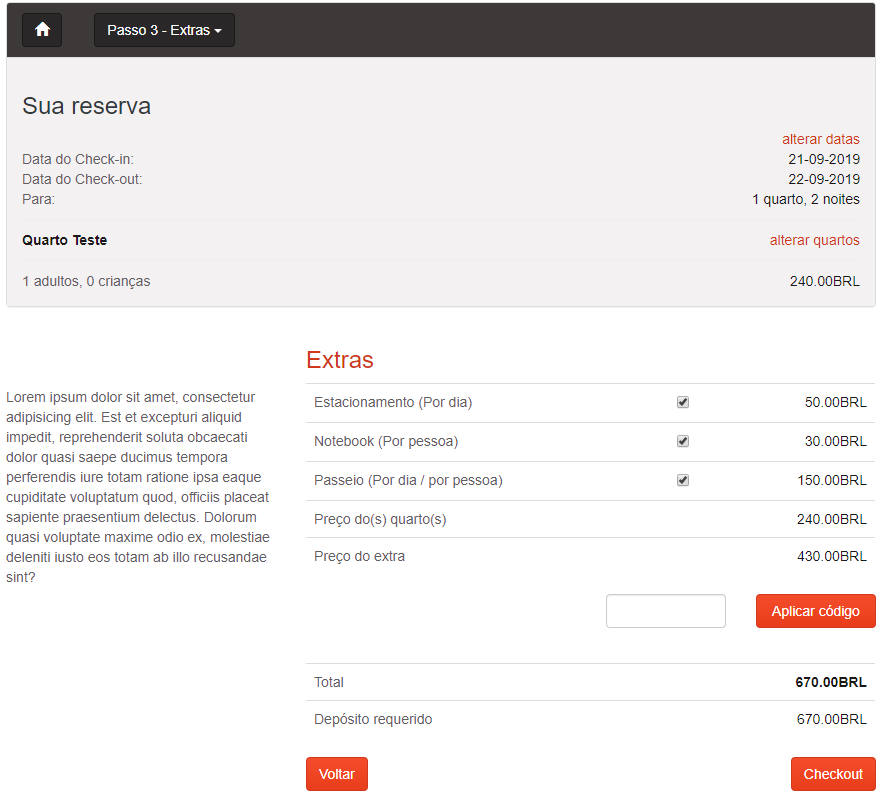Click the alterar quartos link

(x=814, y=240)
